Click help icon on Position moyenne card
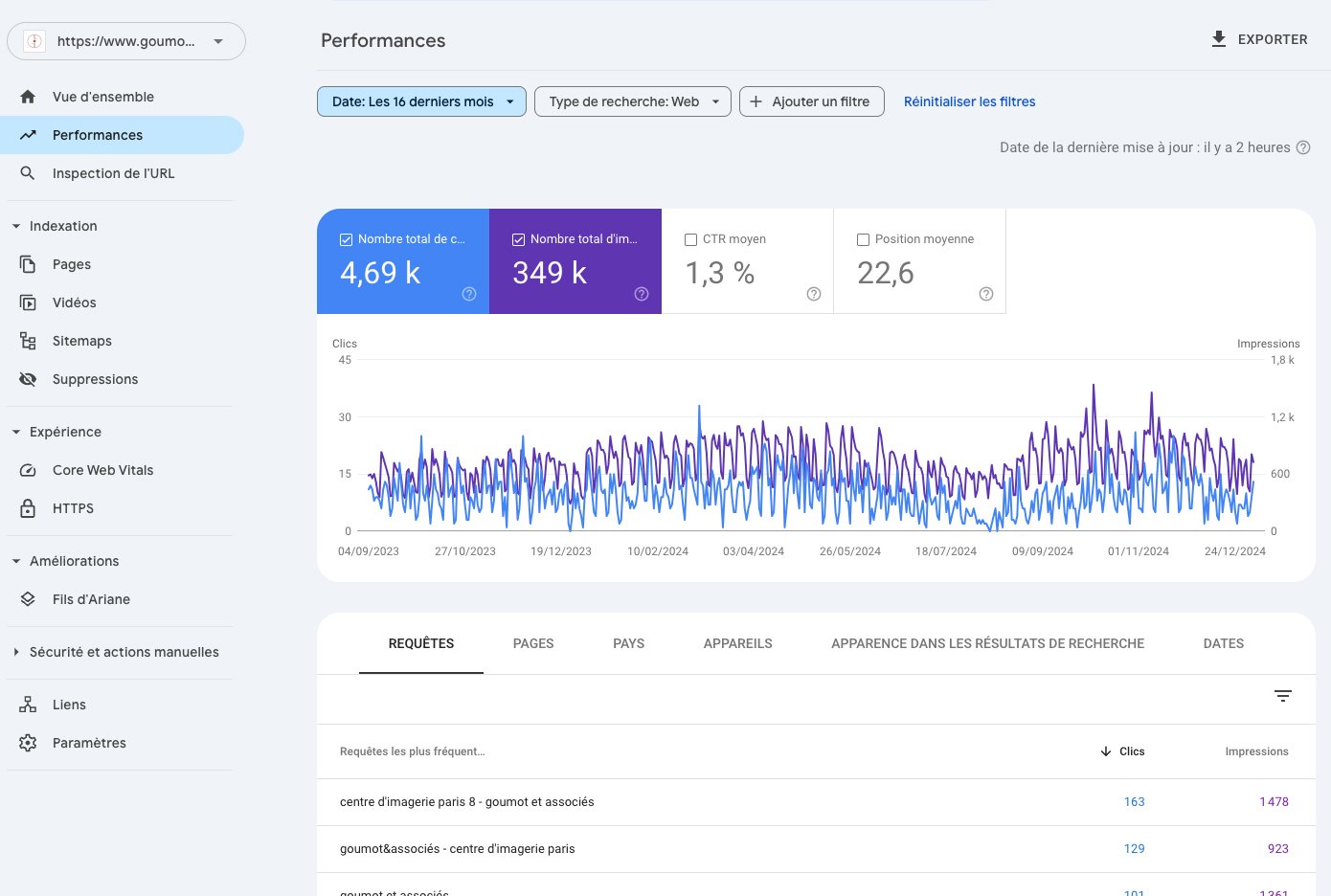The height and width of the screenshot is (896, 1331). click(986, 294)
